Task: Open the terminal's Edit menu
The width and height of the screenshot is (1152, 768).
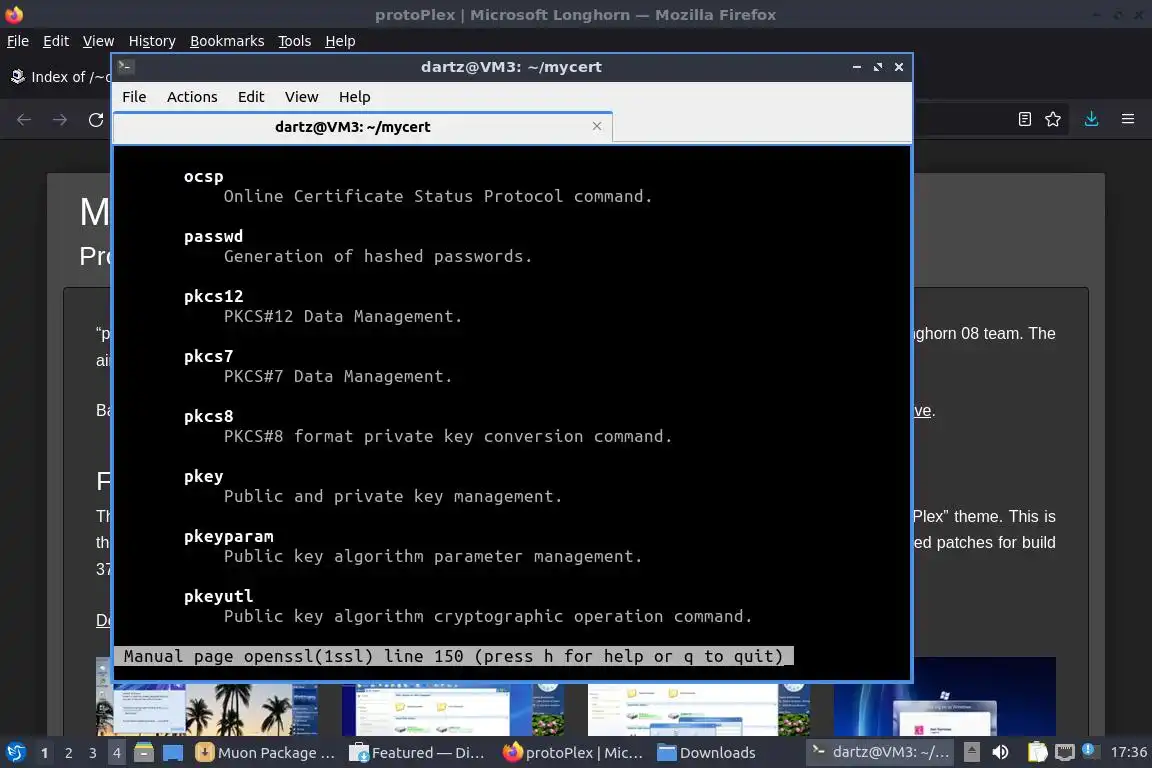Action: pos(251,97)
